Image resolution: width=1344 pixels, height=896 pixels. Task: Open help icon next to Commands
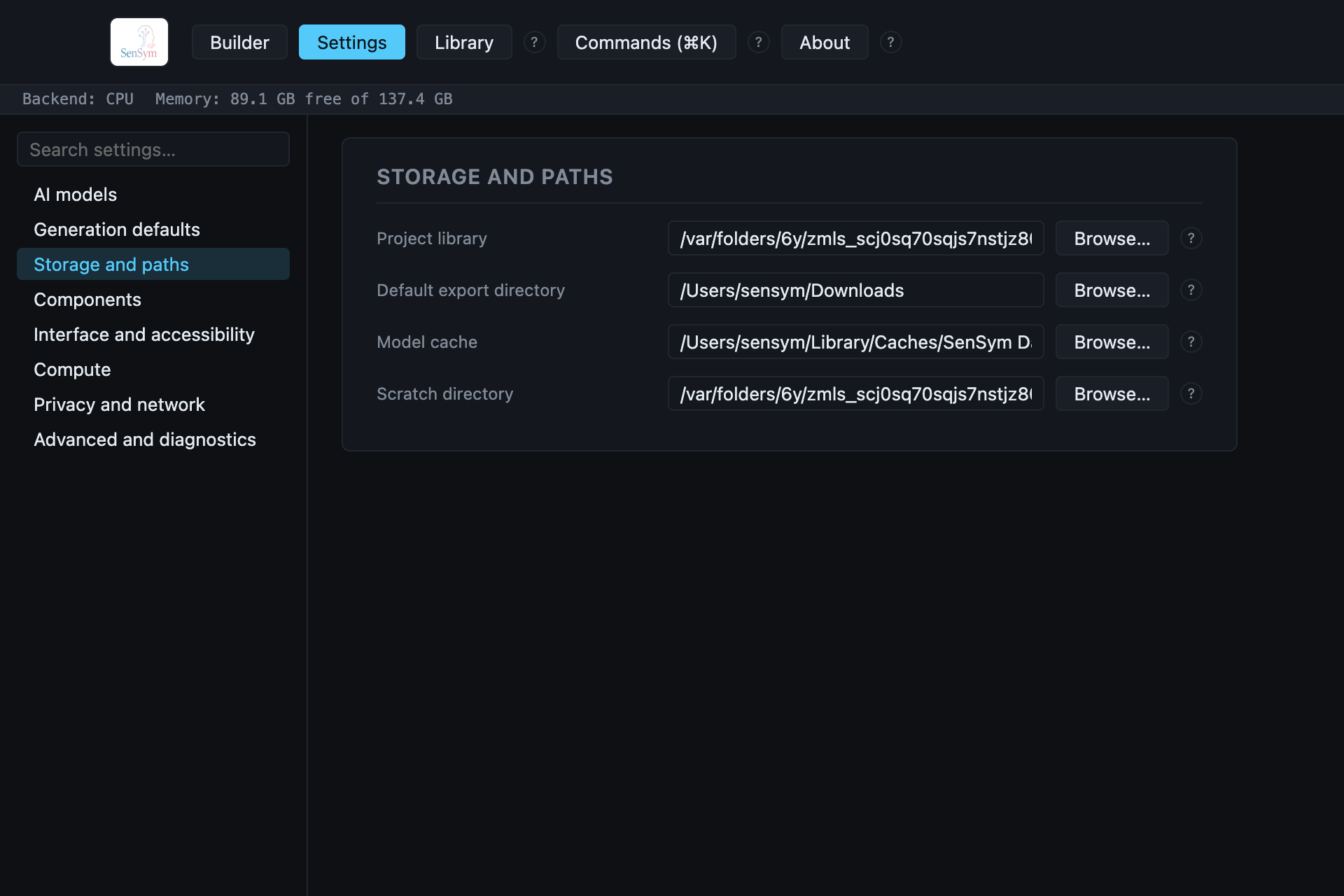coord(758,42)
